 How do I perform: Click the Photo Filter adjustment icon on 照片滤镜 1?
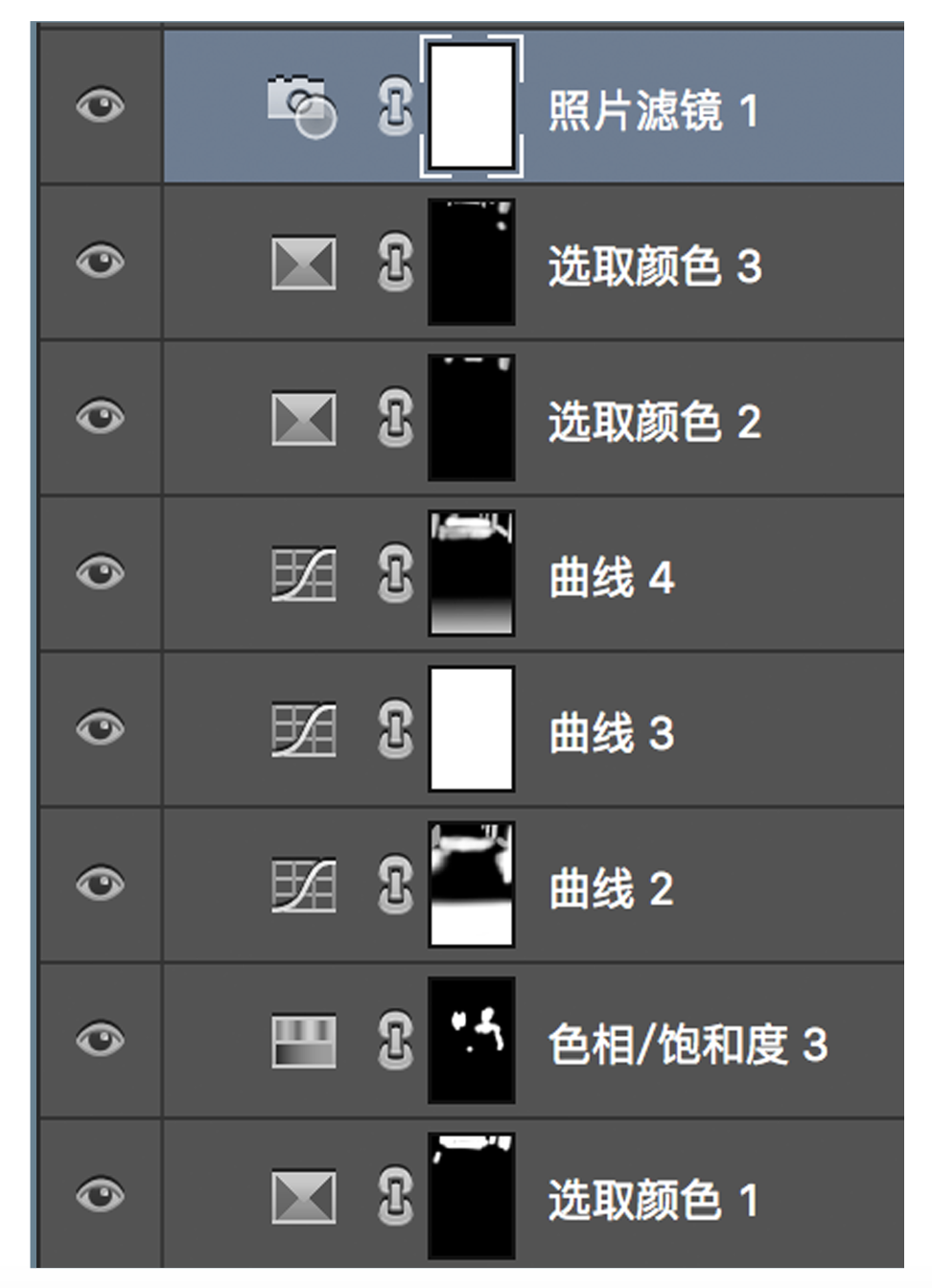301,104
